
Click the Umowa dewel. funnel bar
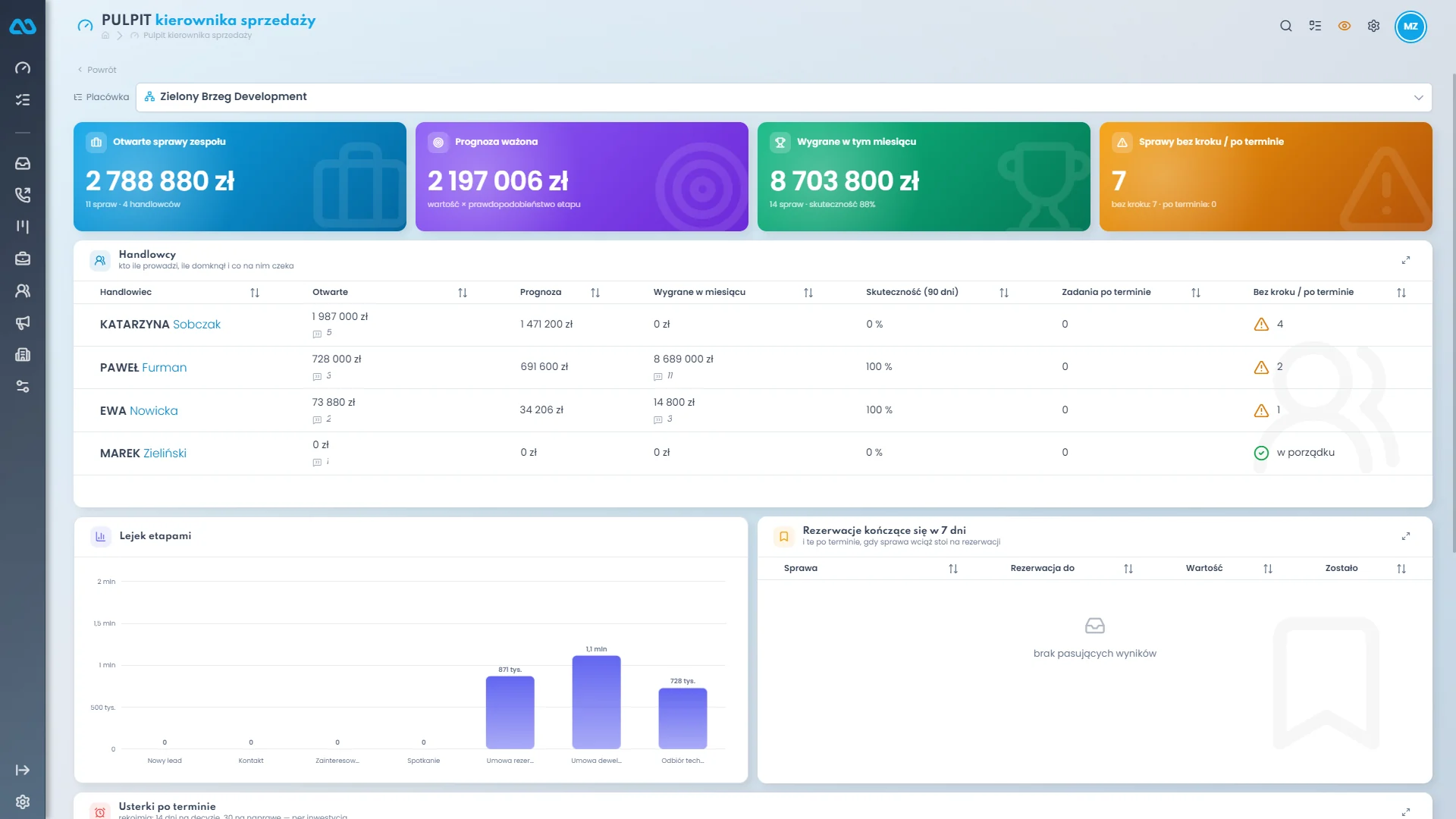point(596,702)
